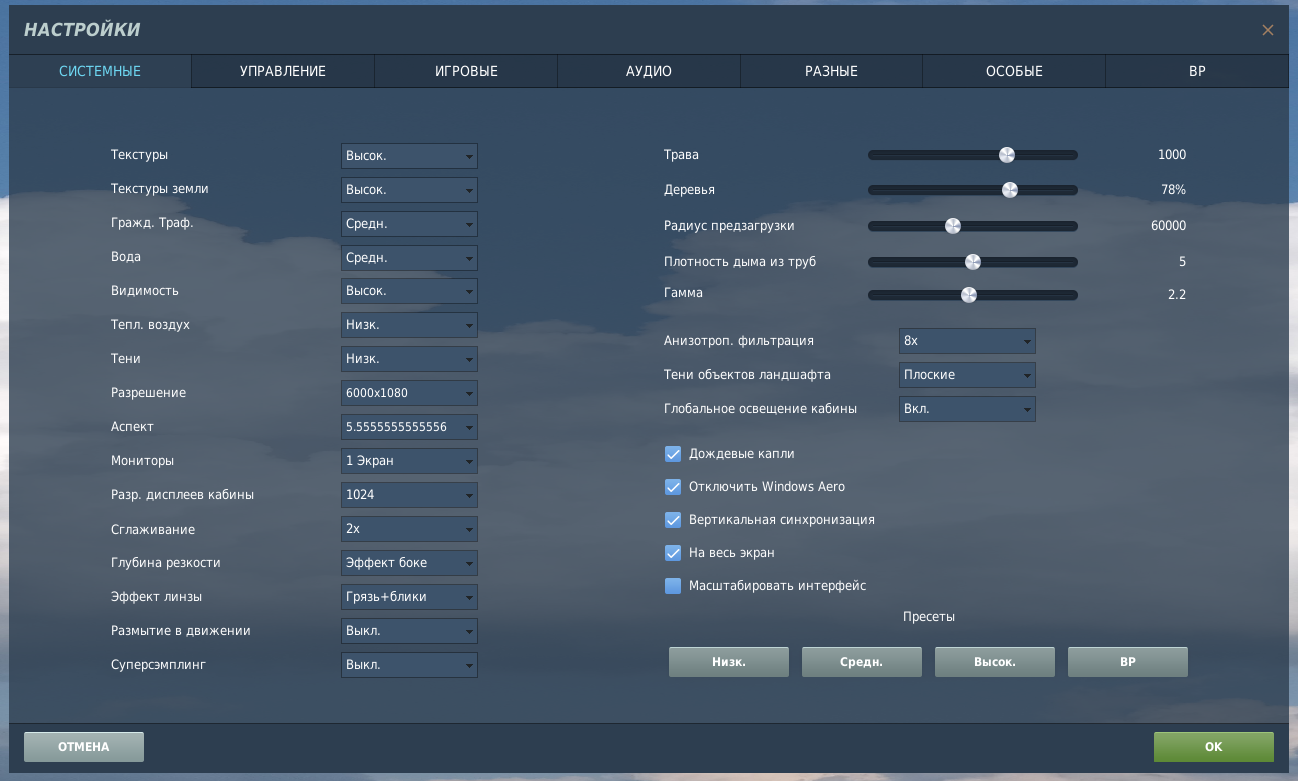The height and width of the screenshot is (781, 1298).
Task: Enable the Масштабировать интерфейс checkbox
Action: point(673,586)
